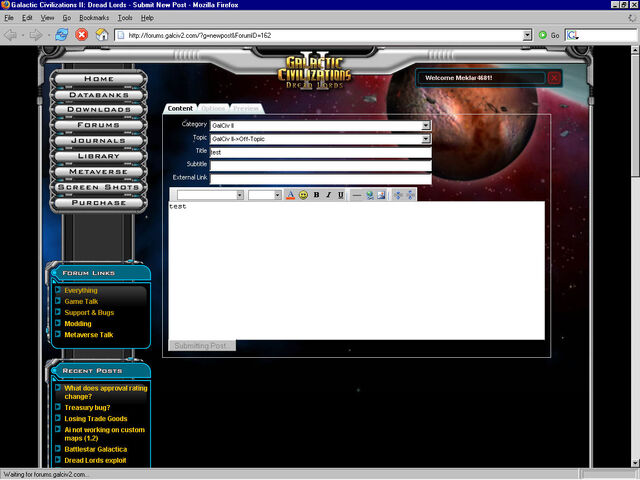640x480 pixels.
Task: Click the Home navigation button
Action: coord(98,79)
